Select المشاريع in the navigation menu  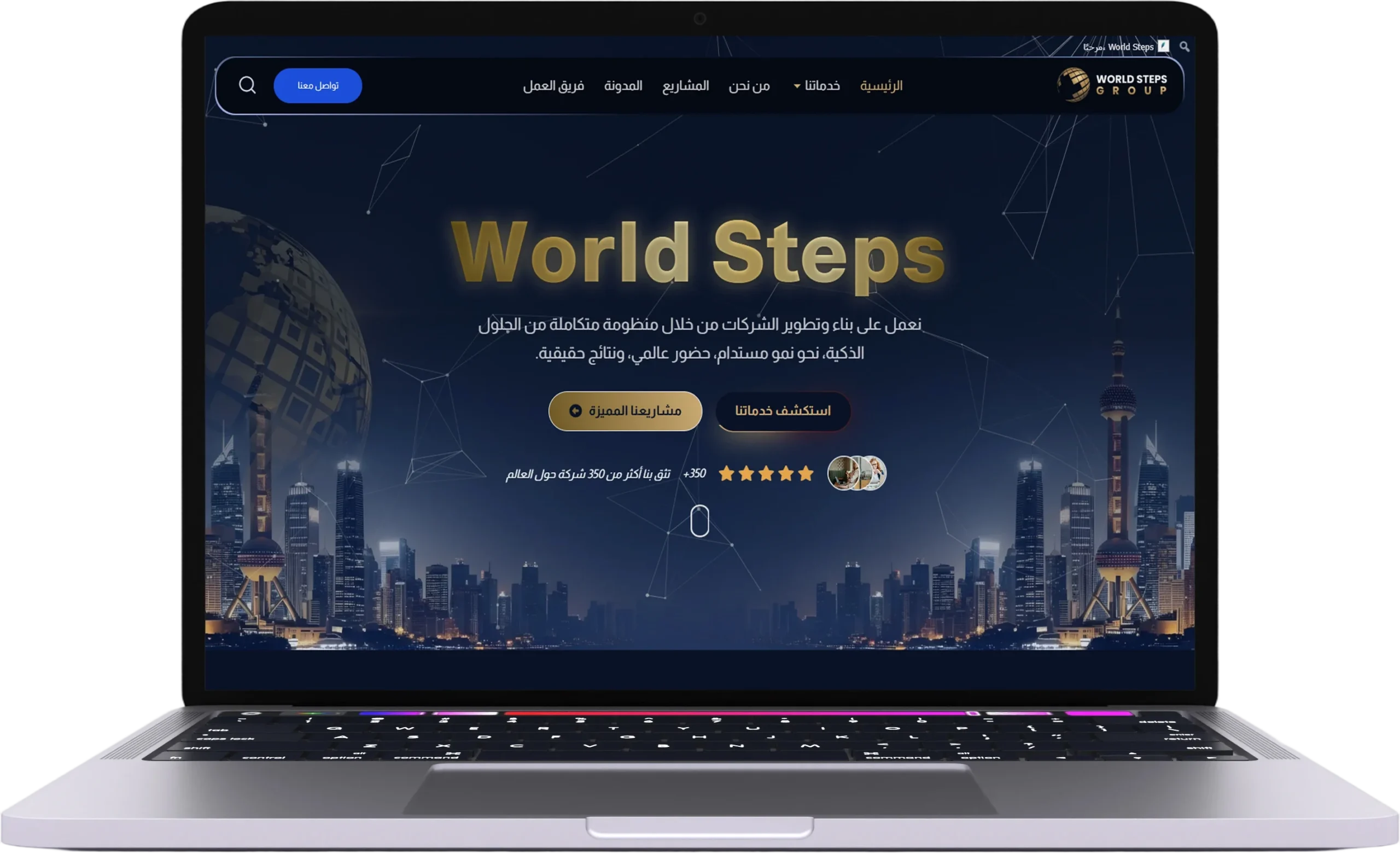pyautogui.click(x=686, y=85)
